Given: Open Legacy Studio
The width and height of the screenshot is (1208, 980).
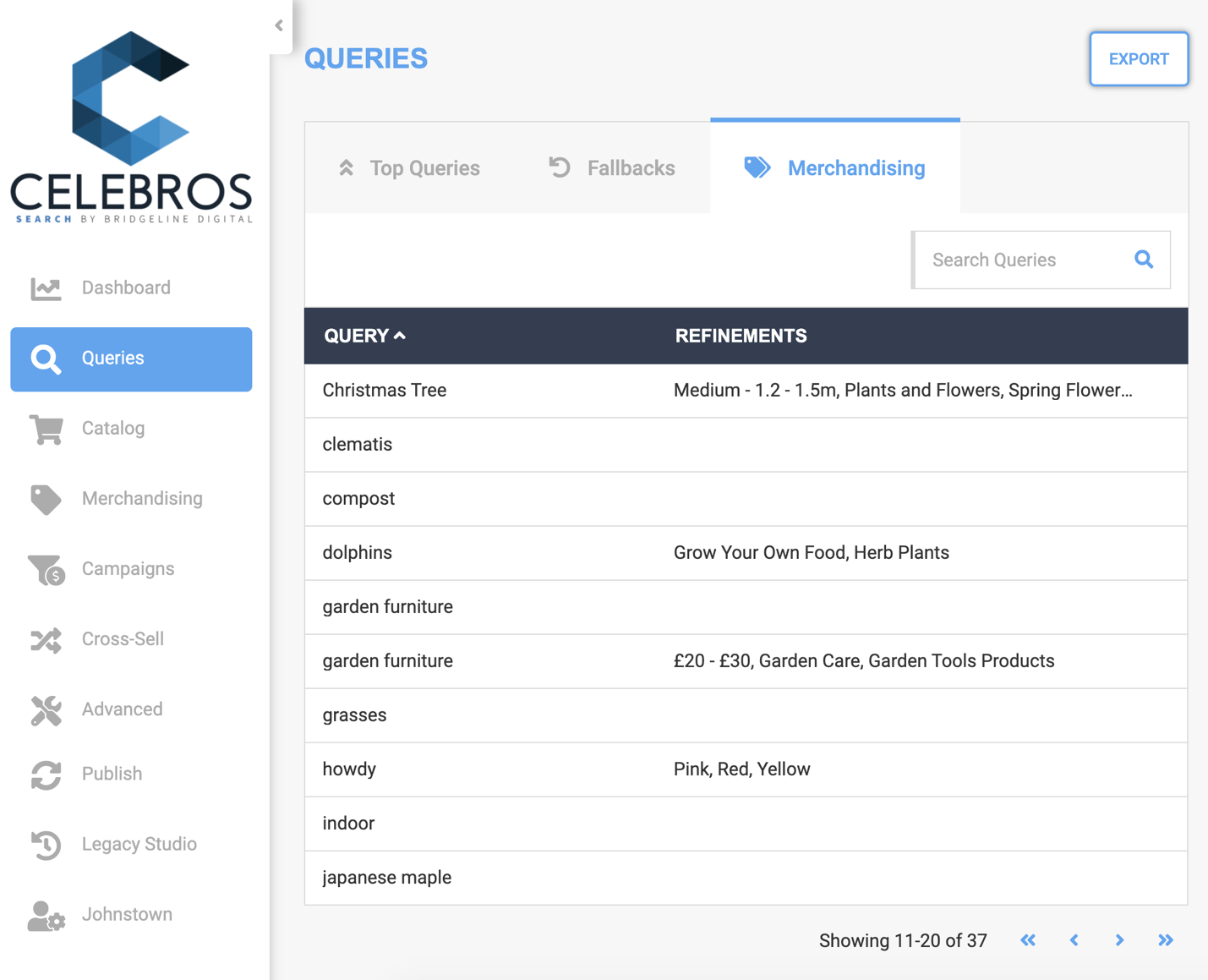Looking at the screenshot, I should point(131,844).
